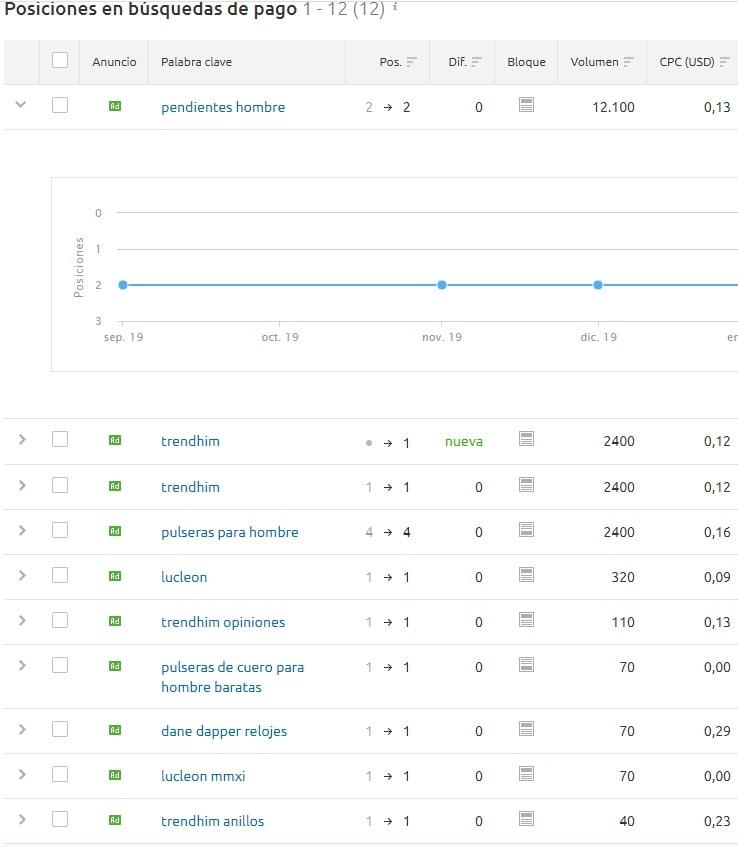Open the block icon for the lucleon row
The image size is (738, 847).
[x=526, y=574]
